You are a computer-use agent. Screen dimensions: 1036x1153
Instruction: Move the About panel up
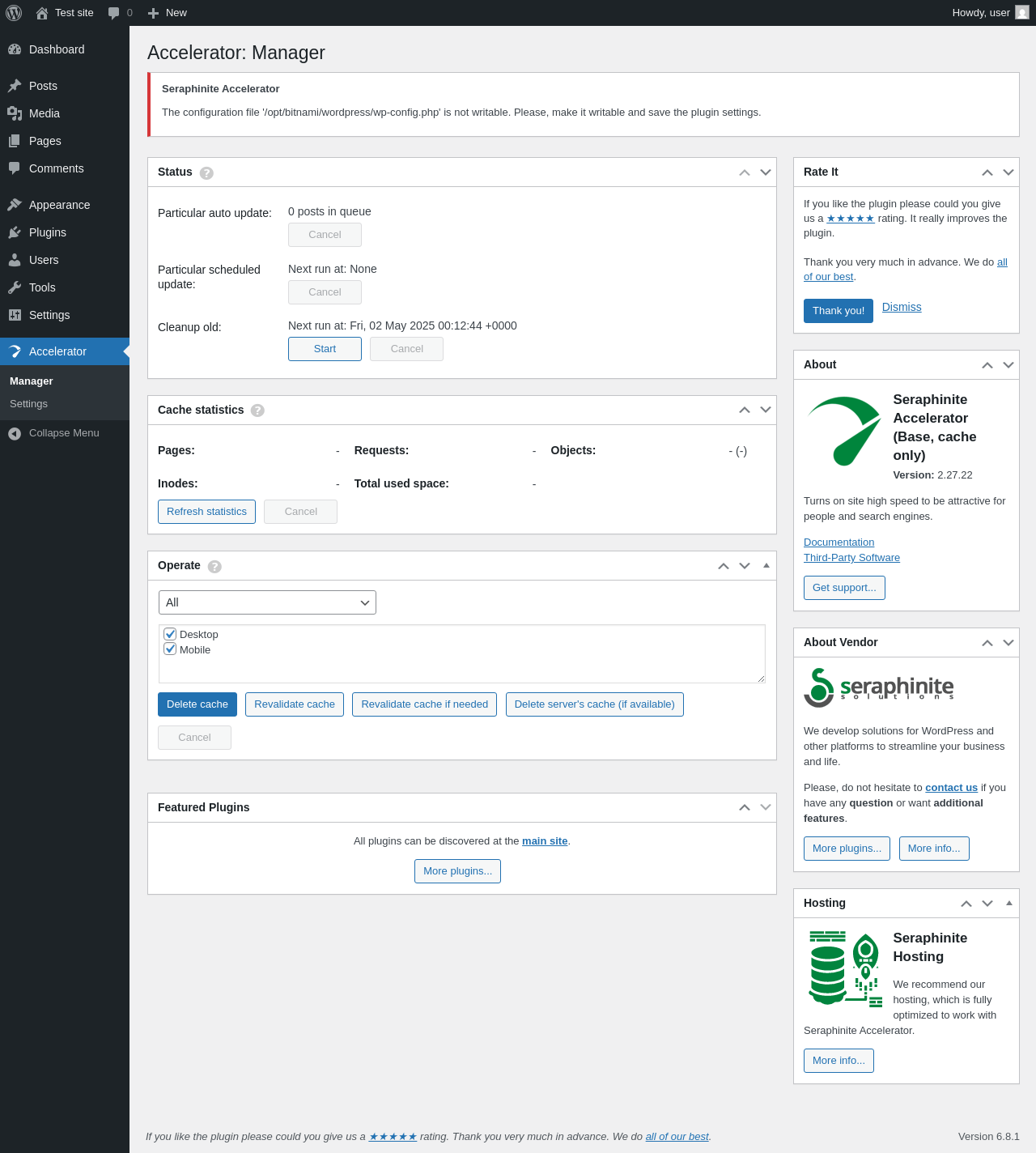[987, 364]
